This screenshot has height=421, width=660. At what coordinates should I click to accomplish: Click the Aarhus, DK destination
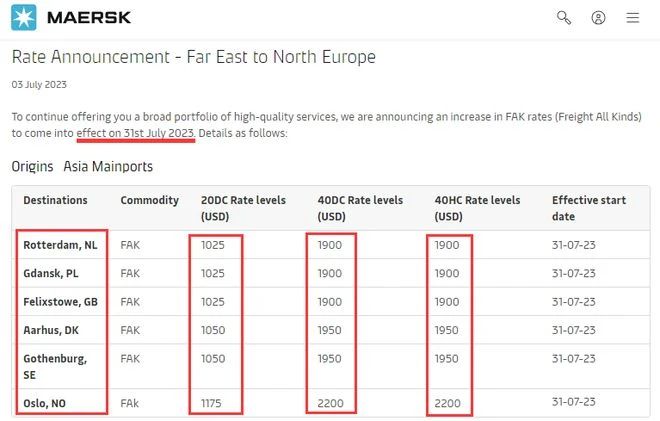[51, 330]
